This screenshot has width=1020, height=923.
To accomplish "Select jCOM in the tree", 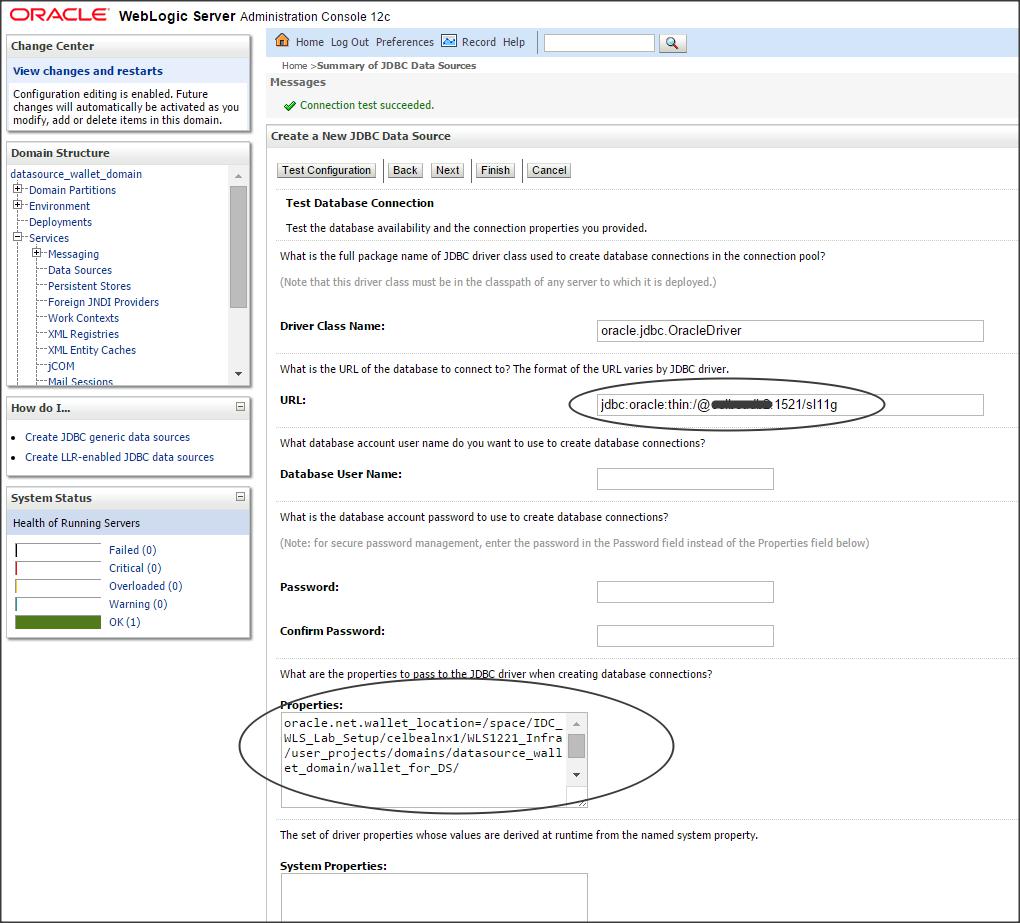I will 61,366.
